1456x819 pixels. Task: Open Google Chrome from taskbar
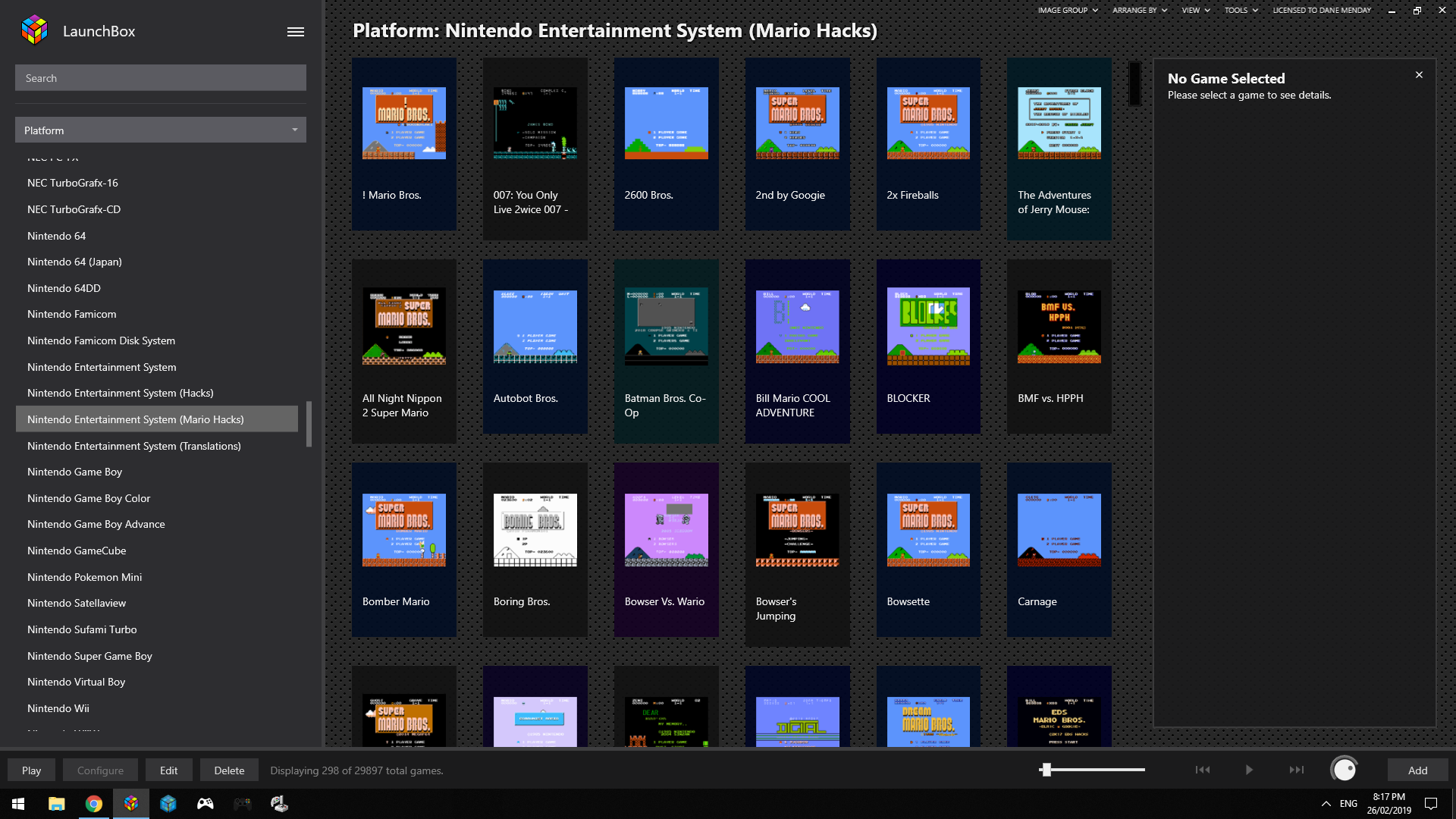click(94, 804)
